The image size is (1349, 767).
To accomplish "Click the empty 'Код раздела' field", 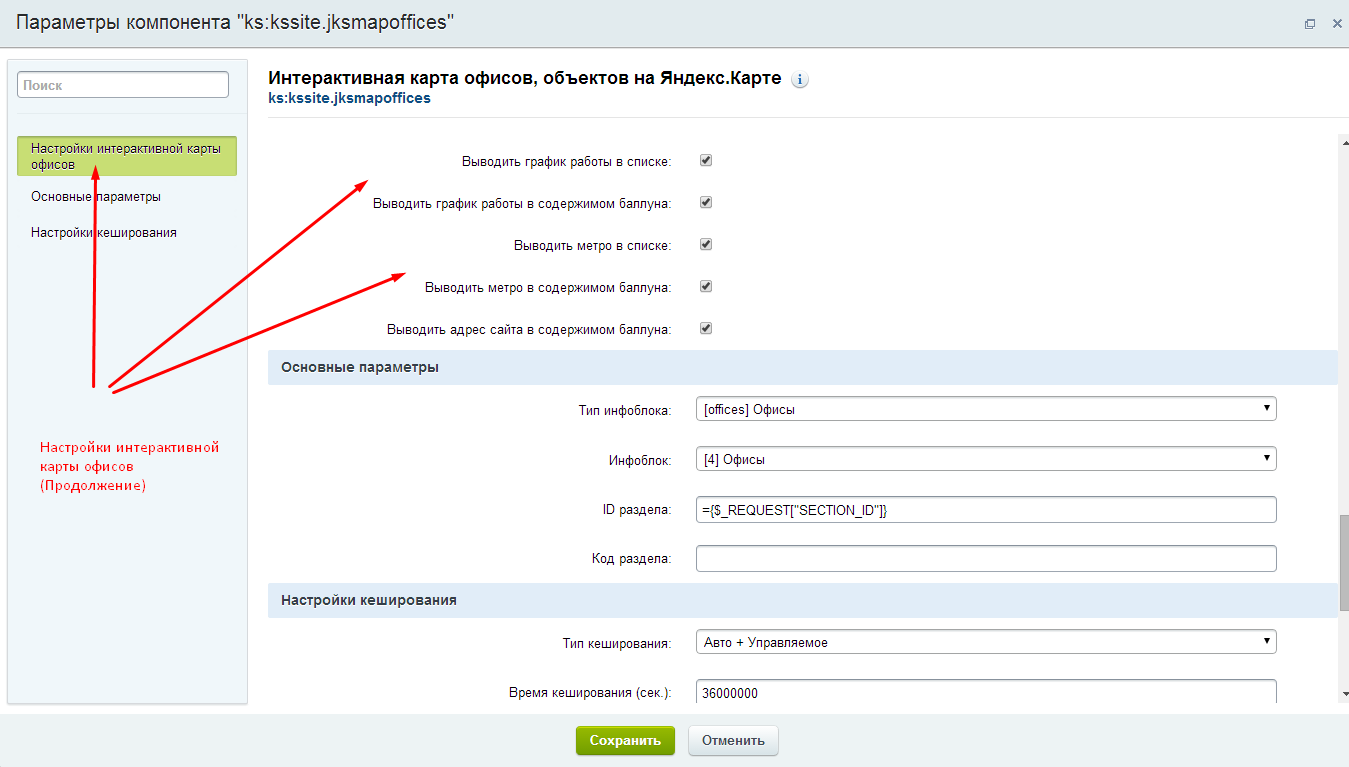I will 986,558.
